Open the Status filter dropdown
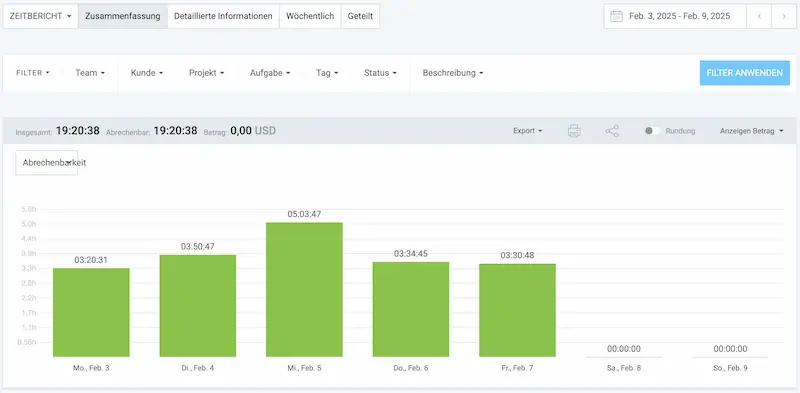800x393 pixels. [x=380, y=73]
